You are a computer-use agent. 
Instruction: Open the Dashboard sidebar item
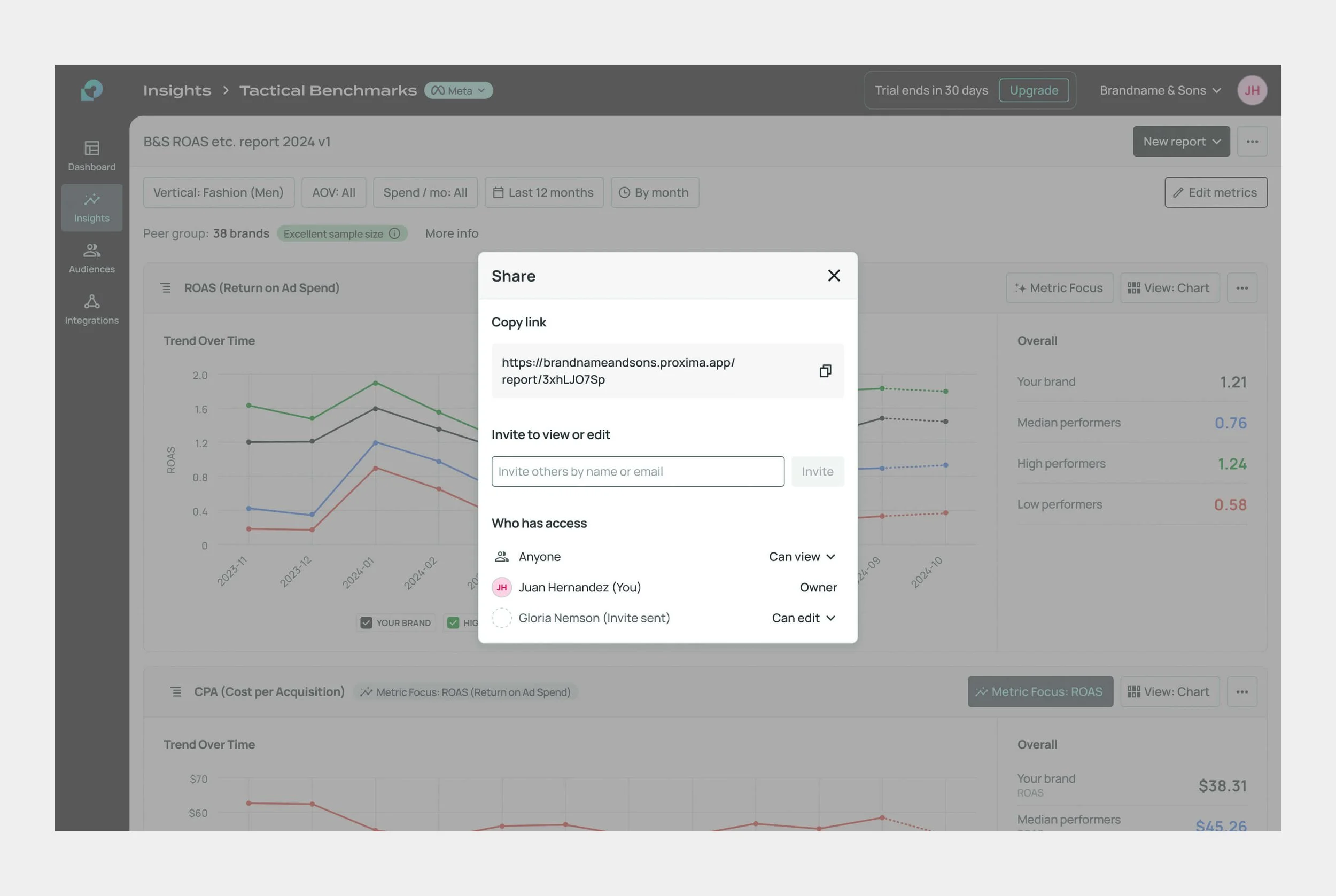coord(91,155)
